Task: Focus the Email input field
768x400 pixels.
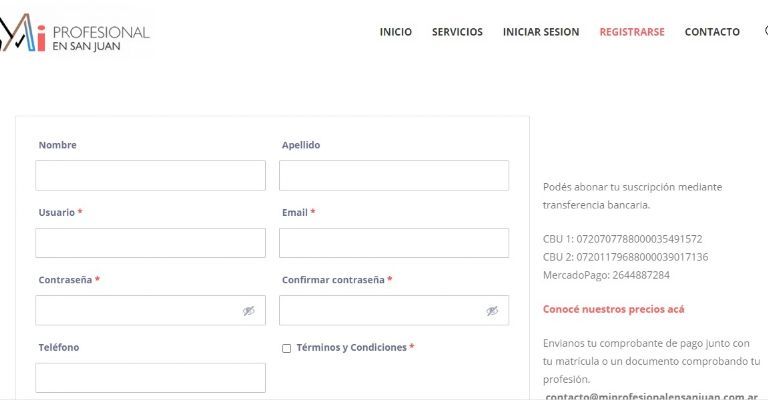Action: 393,243
